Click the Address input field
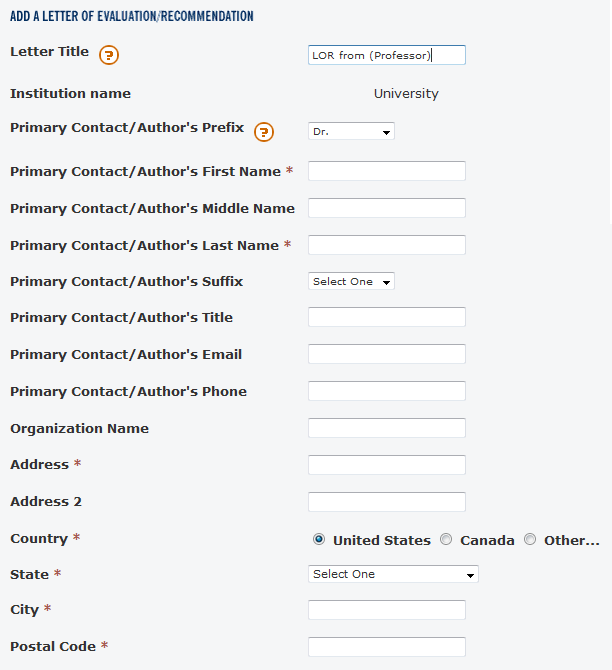 pos(387,465)
